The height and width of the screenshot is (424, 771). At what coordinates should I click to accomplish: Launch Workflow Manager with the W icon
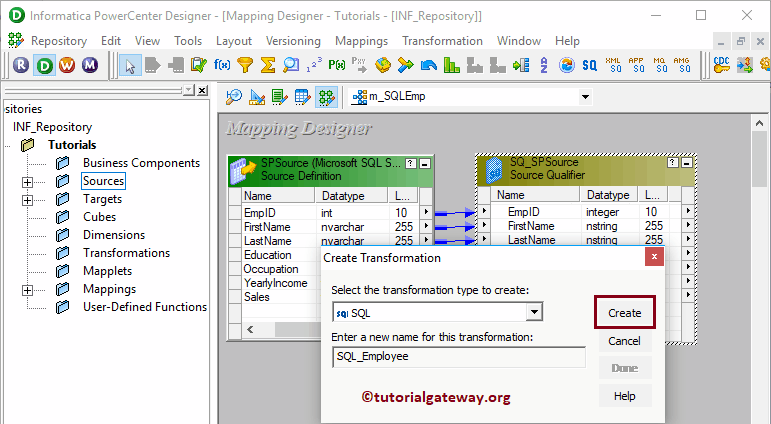coord(67,65)
